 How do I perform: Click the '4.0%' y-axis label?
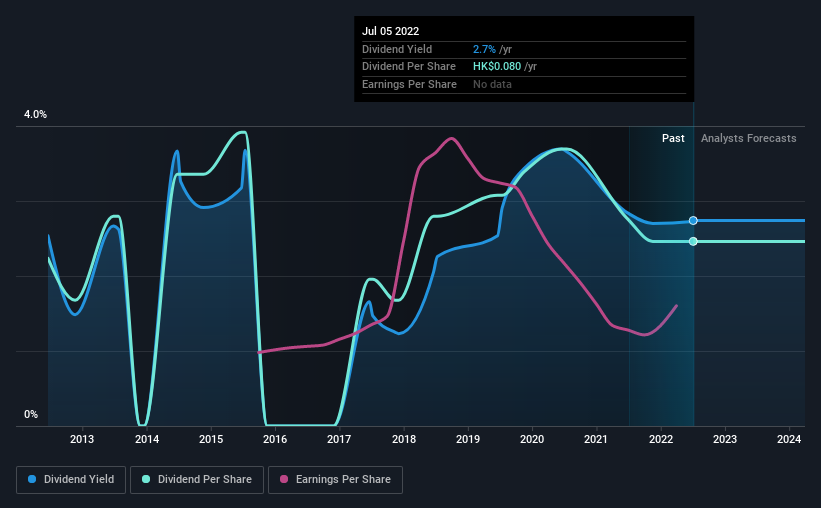pyautogui.click(x=35, y=114)
